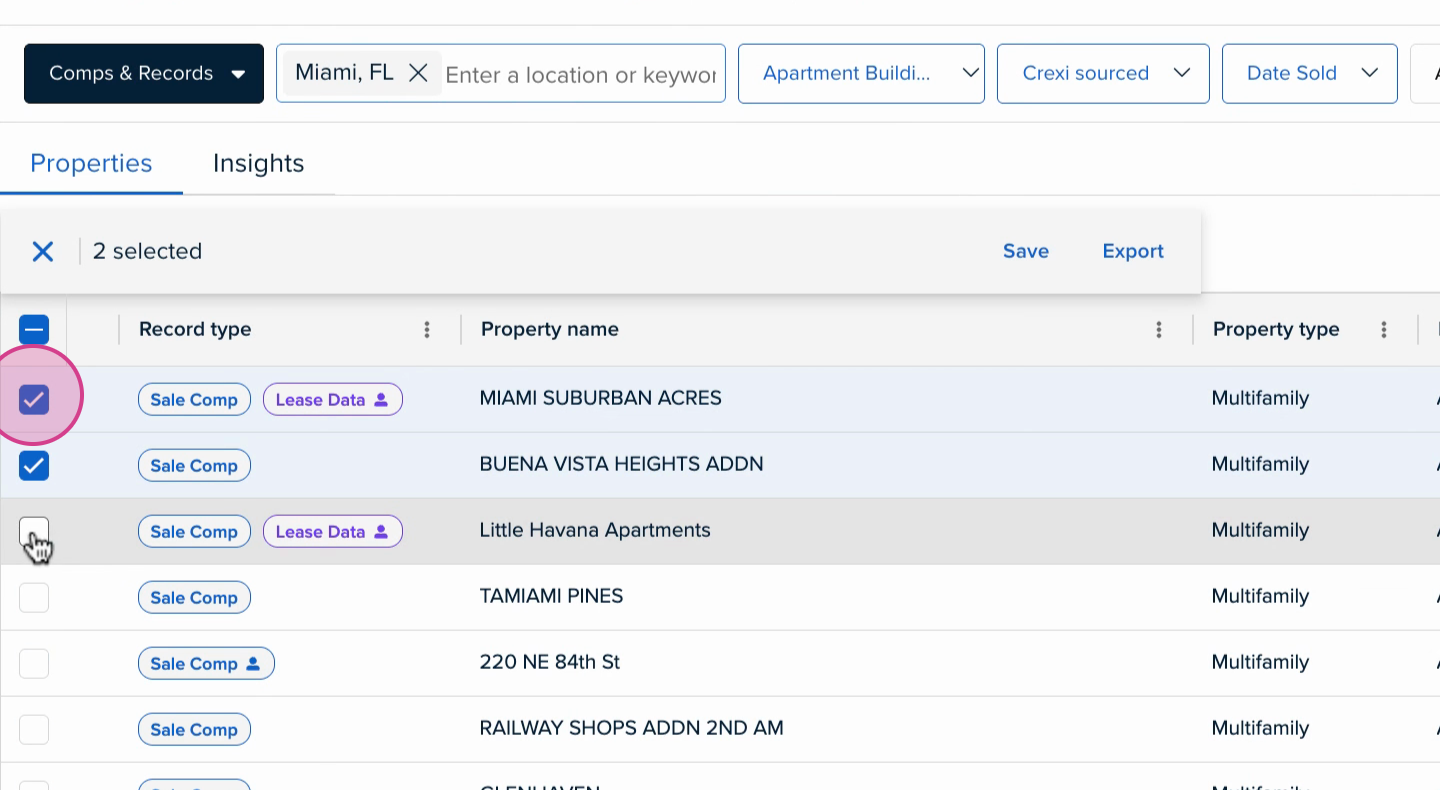Save the selected properties
This screenshot has width=1440, height=790.
point(1025,251)
